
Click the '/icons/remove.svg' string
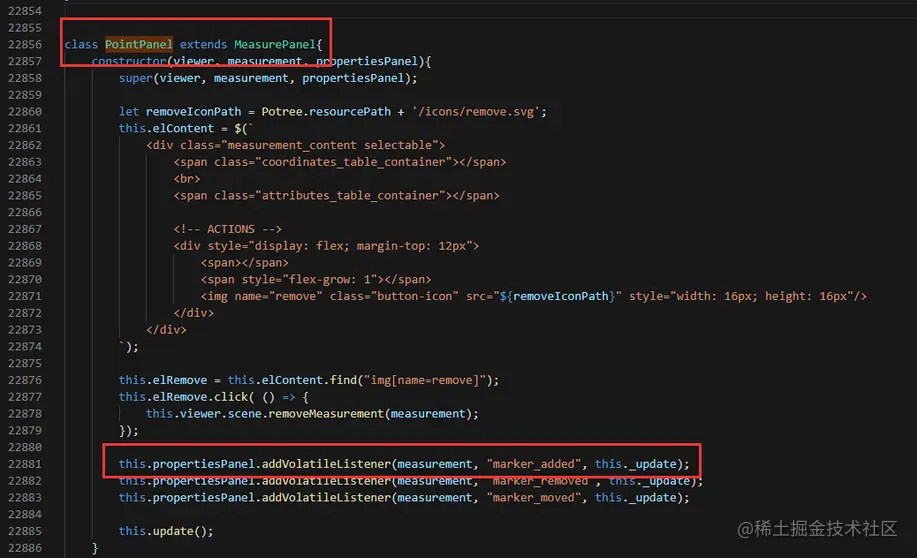(475, 112)
